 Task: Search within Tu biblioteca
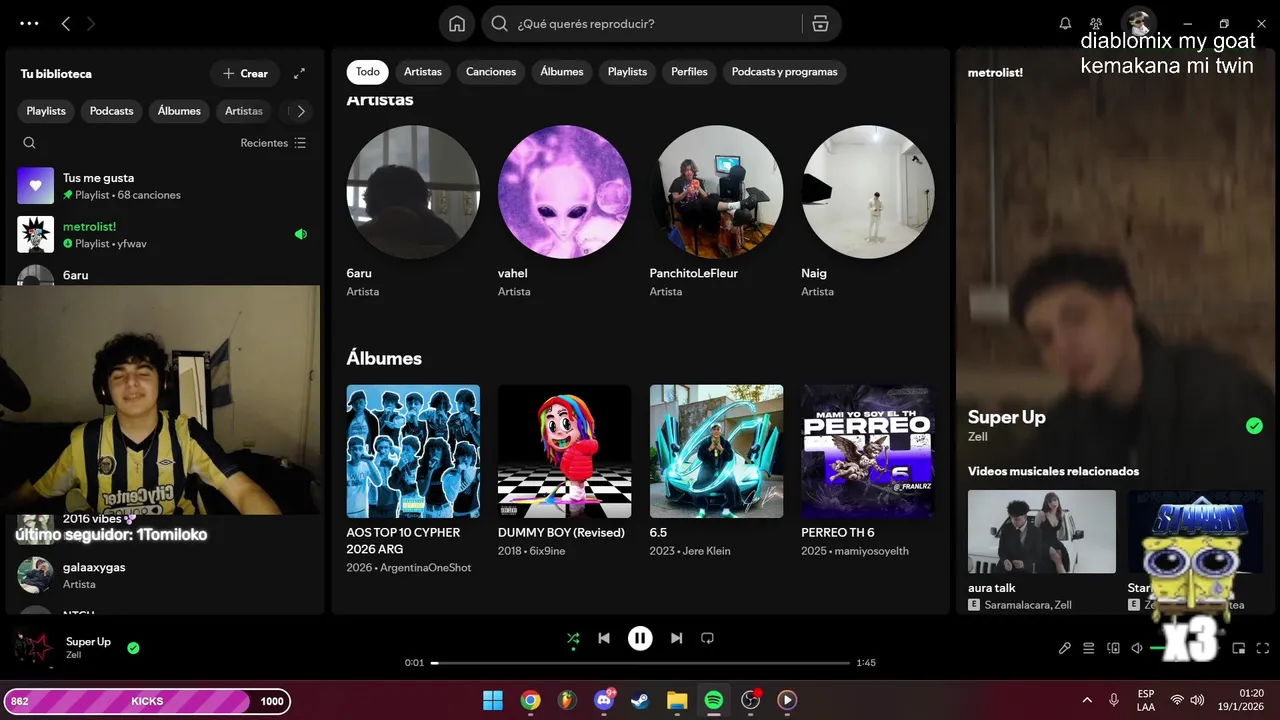click(x=29, y=143)
